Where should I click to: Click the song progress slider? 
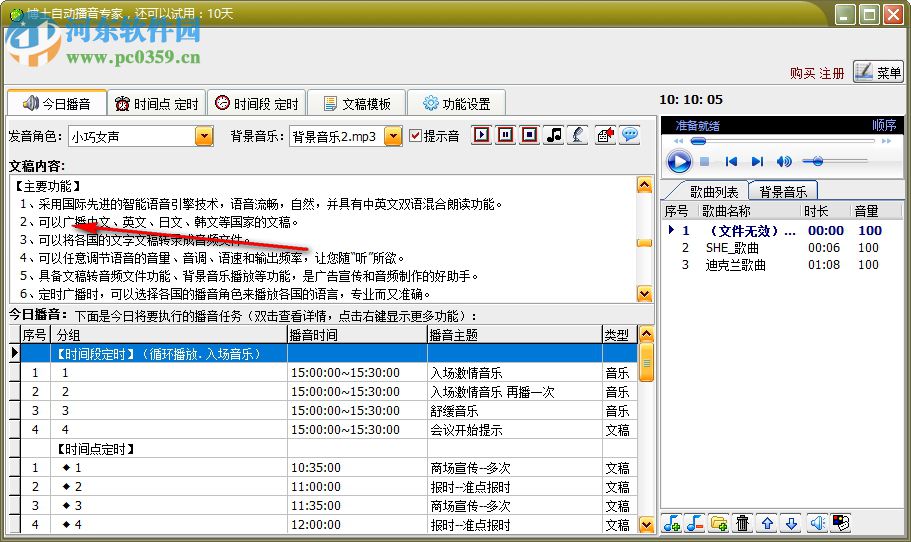click(782, 141)
